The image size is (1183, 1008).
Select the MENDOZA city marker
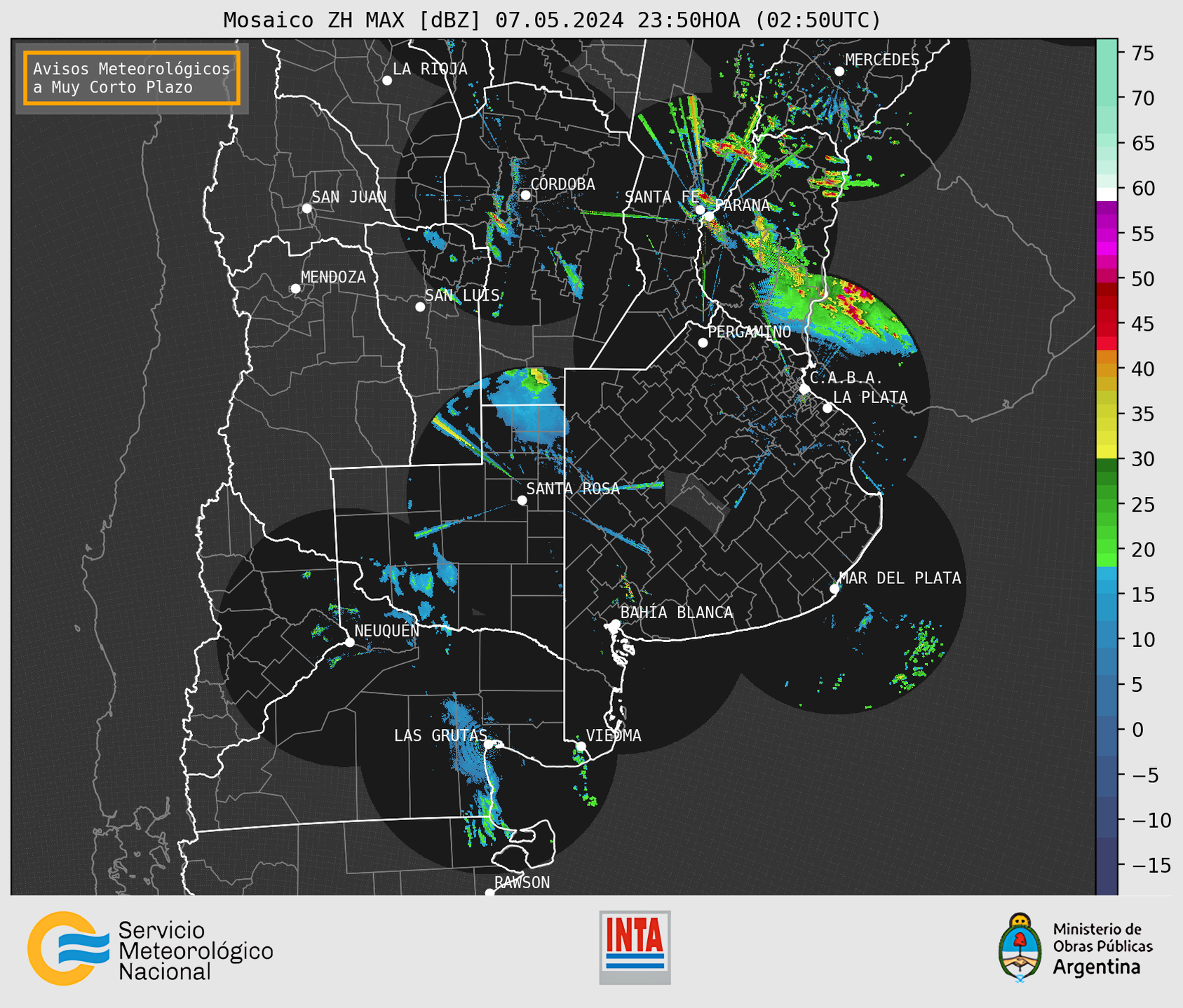295,289
